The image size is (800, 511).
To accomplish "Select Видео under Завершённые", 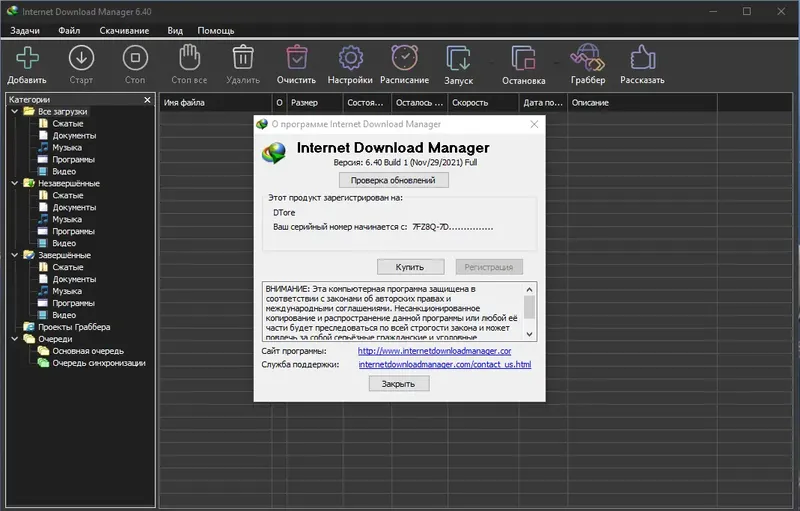I will pos(64,315).
